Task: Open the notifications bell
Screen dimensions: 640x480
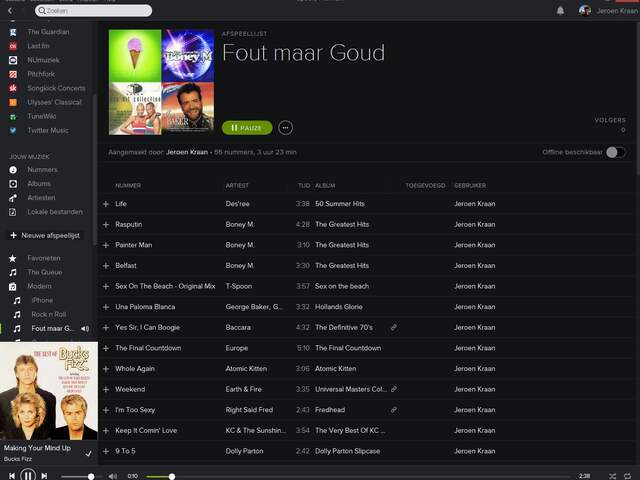Action: 560,11
